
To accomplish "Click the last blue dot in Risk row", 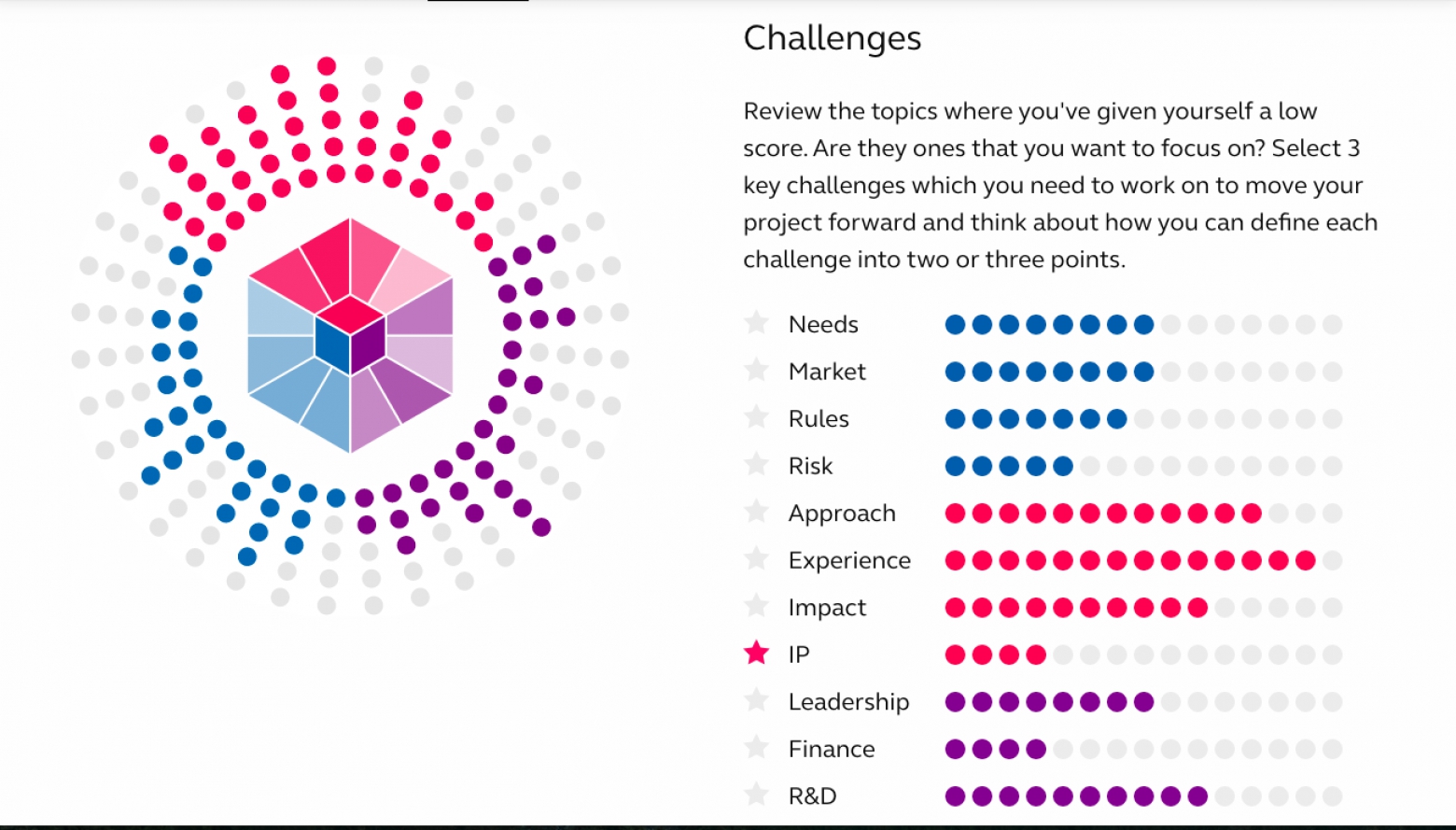I will point(1063,466).
